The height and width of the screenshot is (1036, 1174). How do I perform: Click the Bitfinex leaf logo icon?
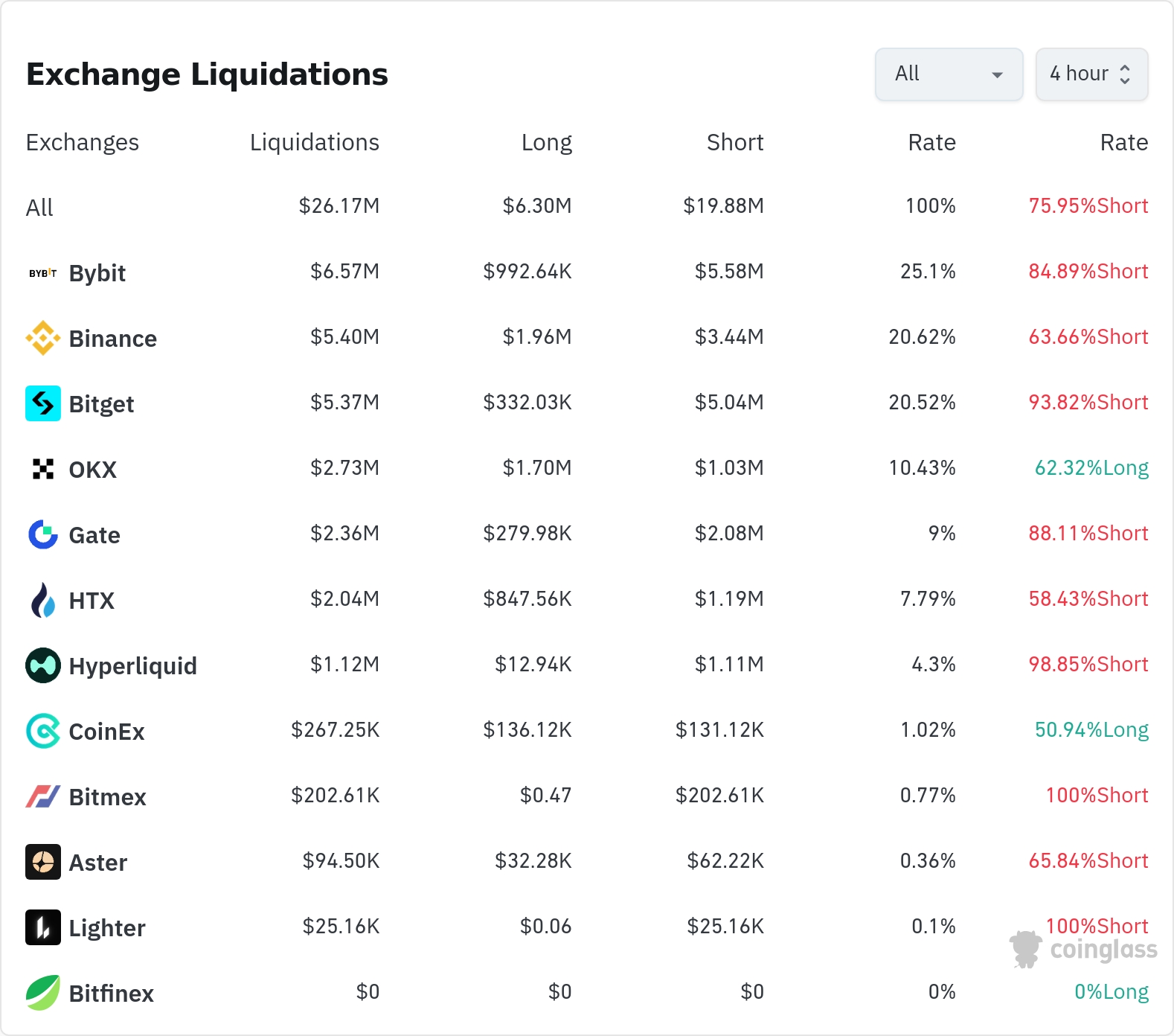[x=43, y=993]
